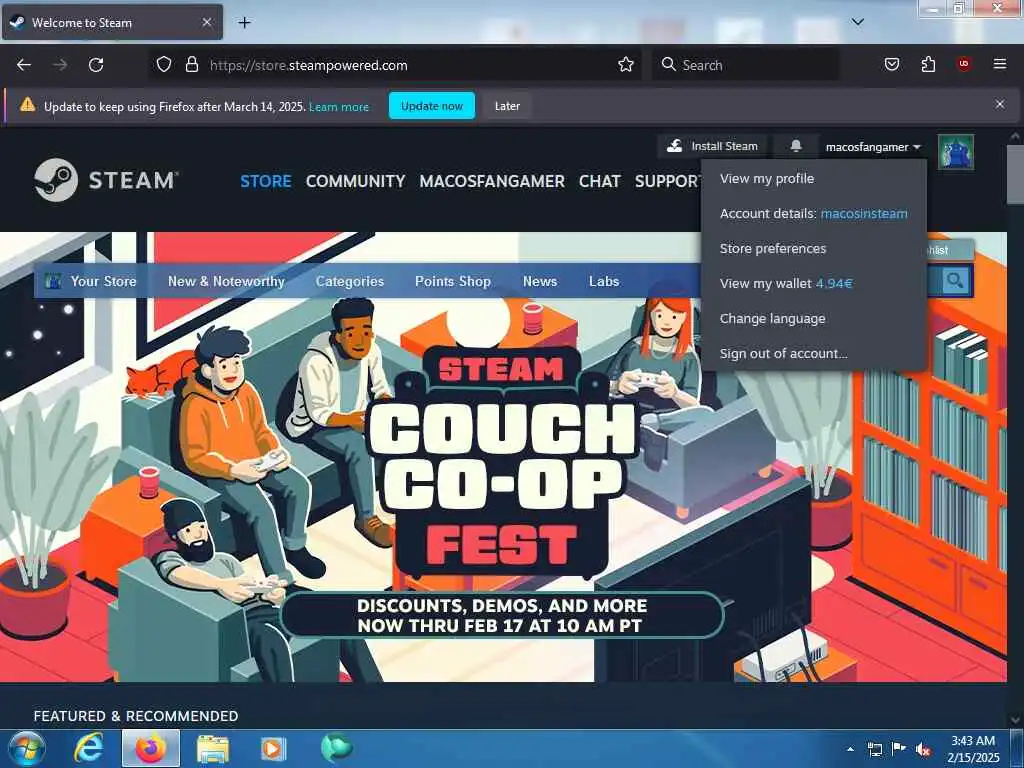Click the Firefox taskbar icon
This screenshot has width=1024, height=768.
(151, 748)
